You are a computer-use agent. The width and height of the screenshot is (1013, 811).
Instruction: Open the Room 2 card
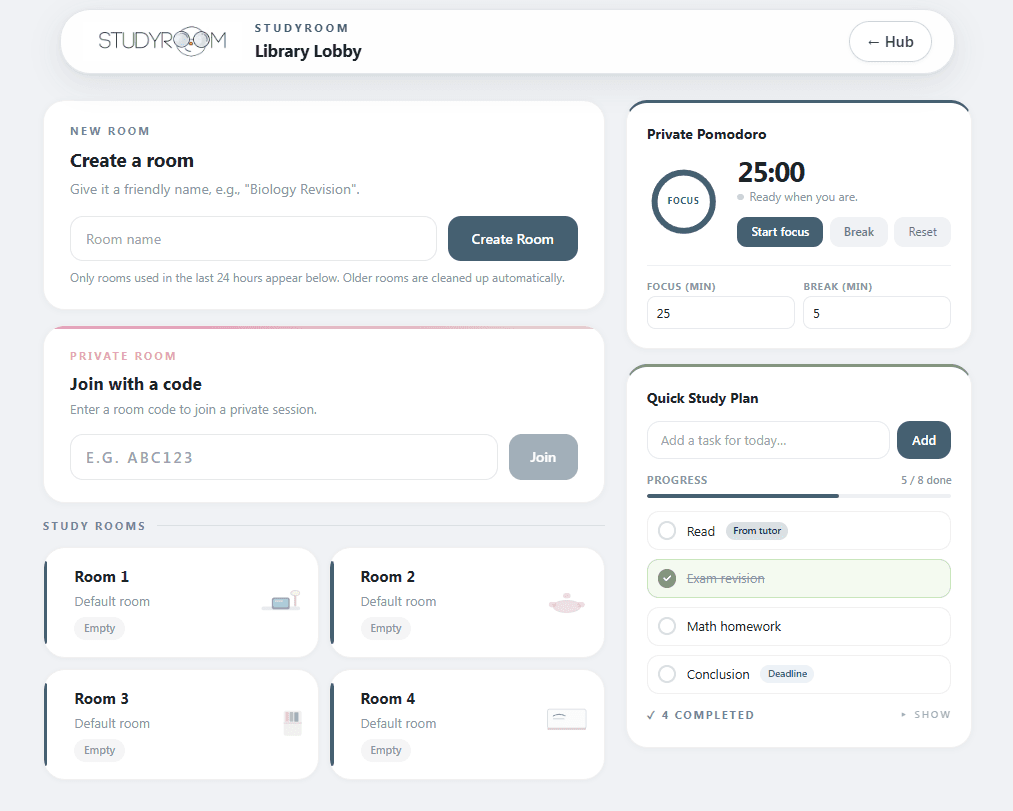click(x=467, y=602)
